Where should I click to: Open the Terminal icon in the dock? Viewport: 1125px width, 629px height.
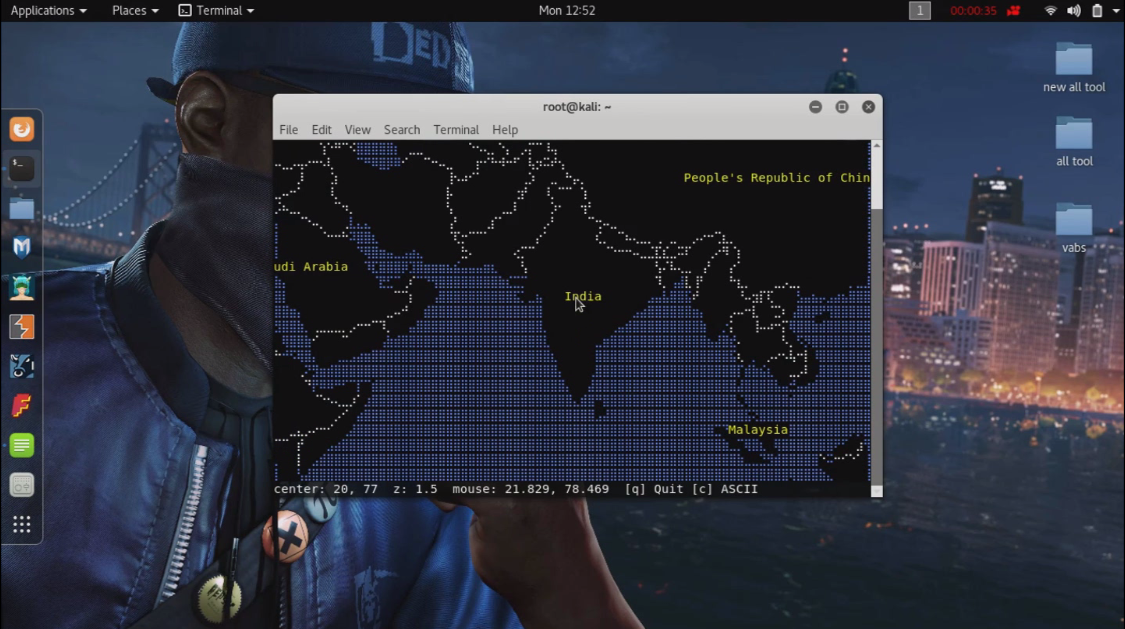pos(22,169)
